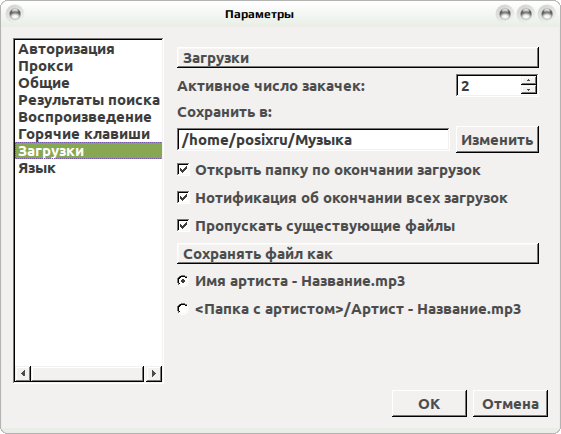Click the active downloads number field
This screenshot has height=434, width=561.
pyautogui.click(x=489, y=86)
